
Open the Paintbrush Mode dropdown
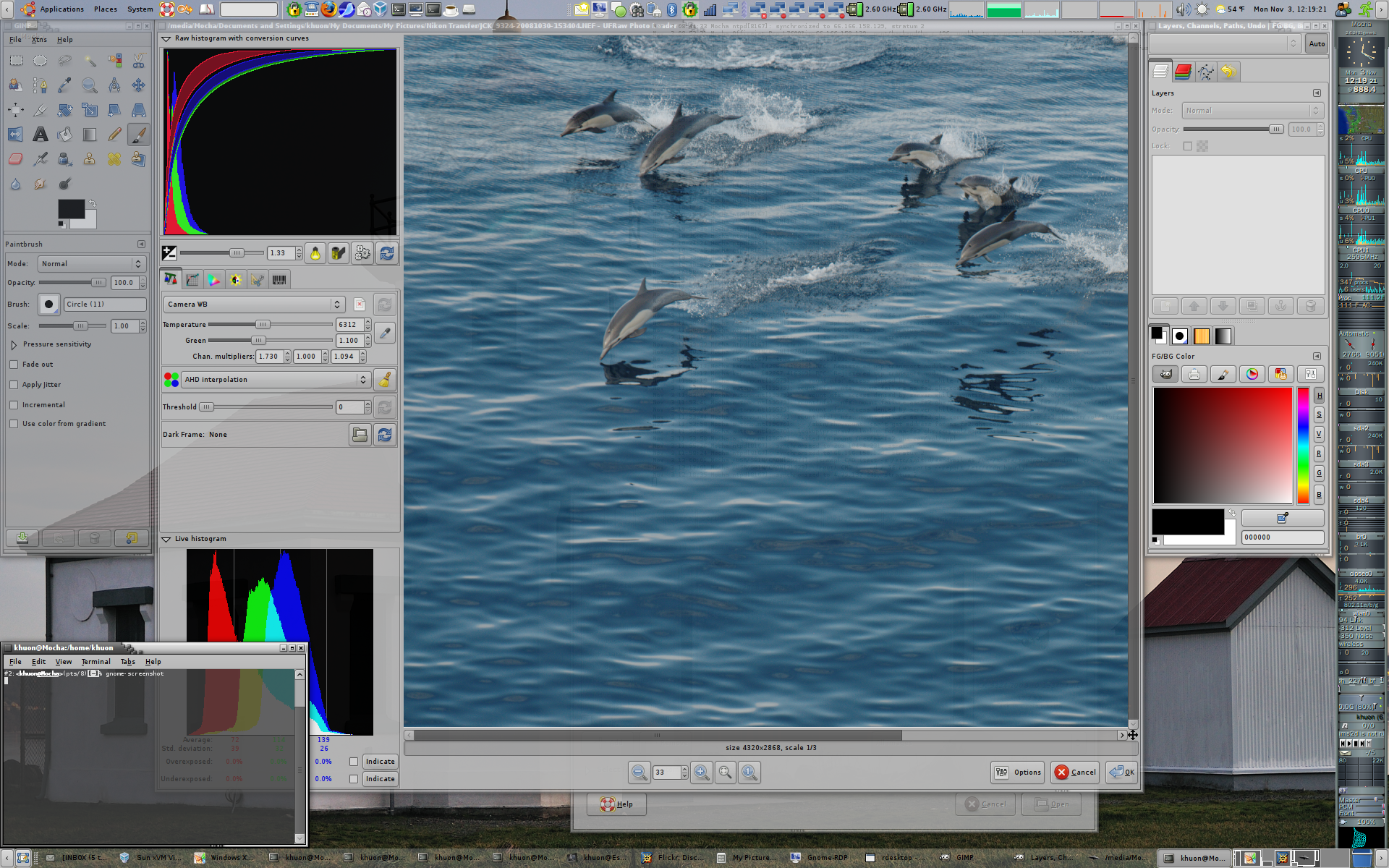[x=92, y=264]
